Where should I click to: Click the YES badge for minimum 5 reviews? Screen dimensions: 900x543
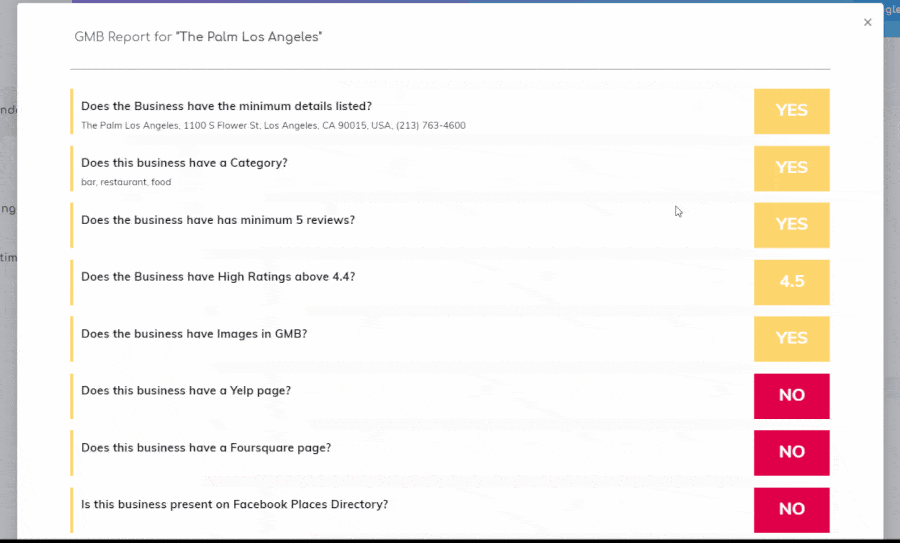tap(791, 225)
